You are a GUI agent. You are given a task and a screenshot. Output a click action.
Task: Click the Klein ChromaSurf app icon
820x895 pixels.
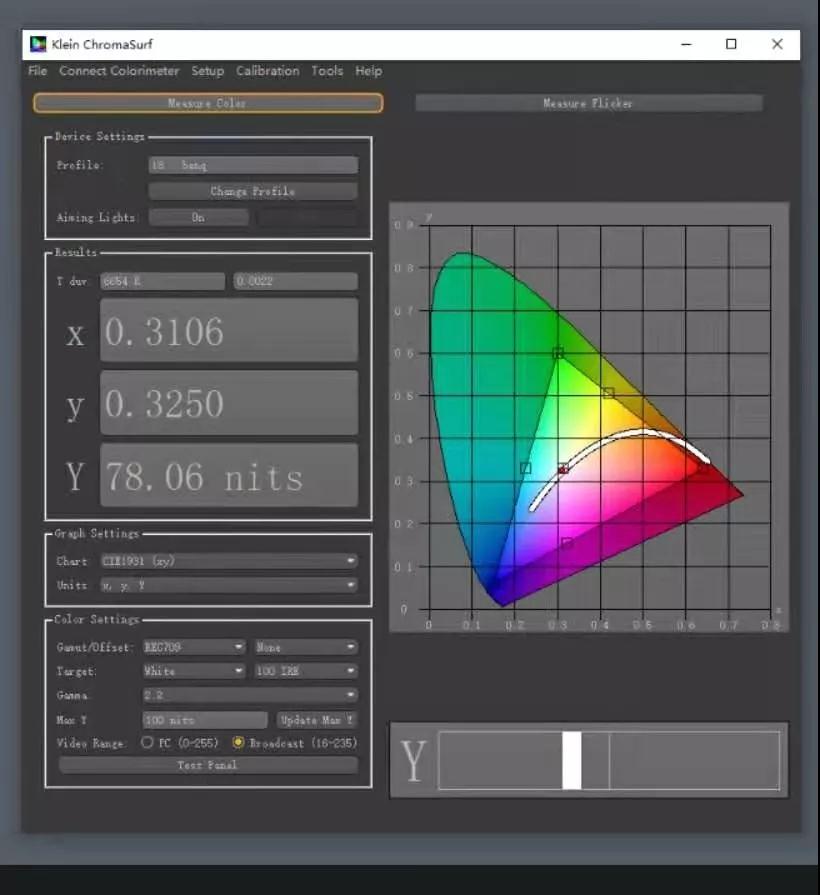point(38,44)
